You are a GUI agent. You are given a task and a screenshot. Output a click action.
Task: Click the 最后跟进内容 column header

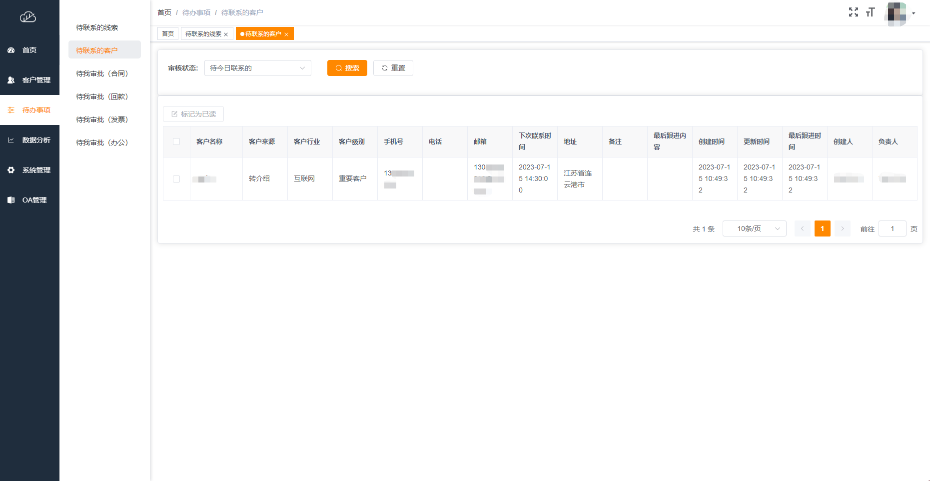(x=670, y=141)
